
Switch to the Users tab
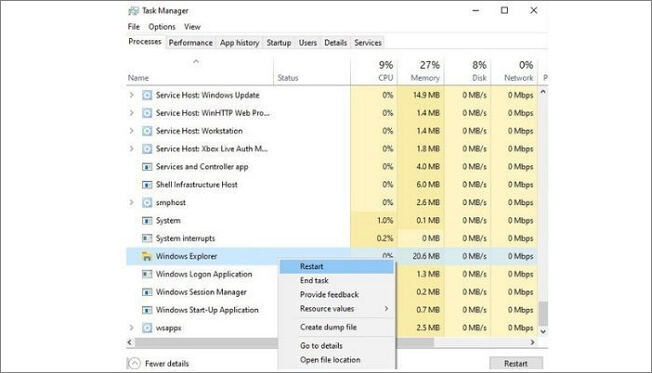(x=308, y=42)
